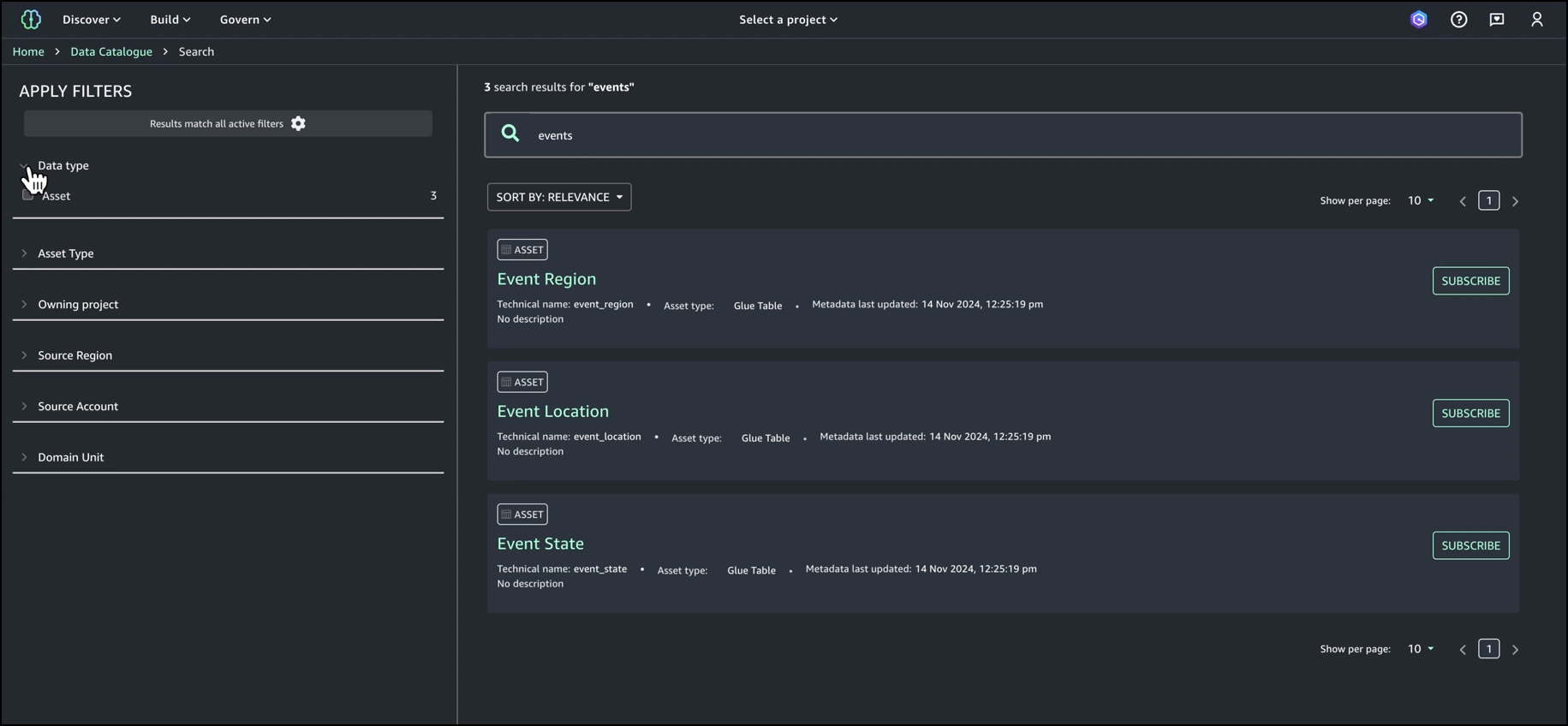The image size is (1568, 726).
Task: Expand the Owning project filter section
Action: tap(24, 304)
